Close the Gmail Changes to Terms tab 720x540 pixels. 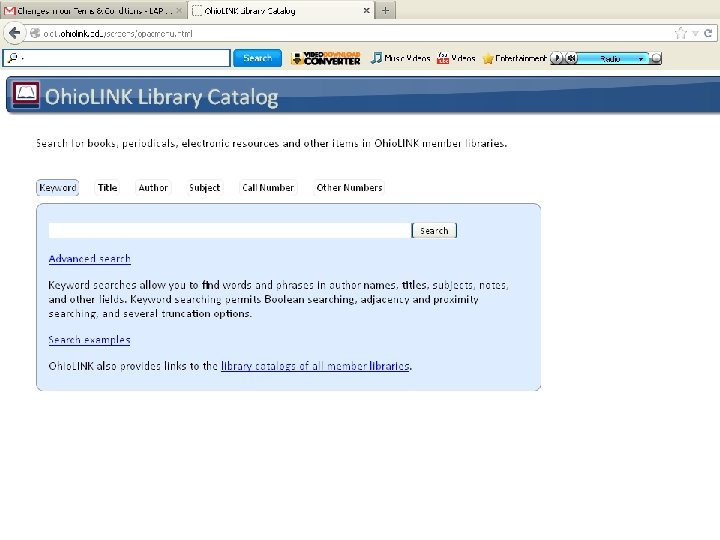point(179,10)
